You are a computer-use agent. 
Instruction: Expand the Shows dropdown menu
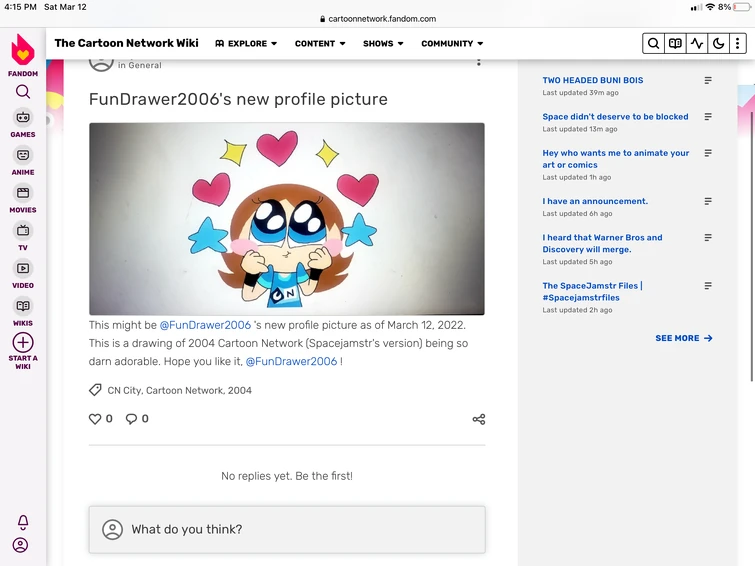(383, 43)
